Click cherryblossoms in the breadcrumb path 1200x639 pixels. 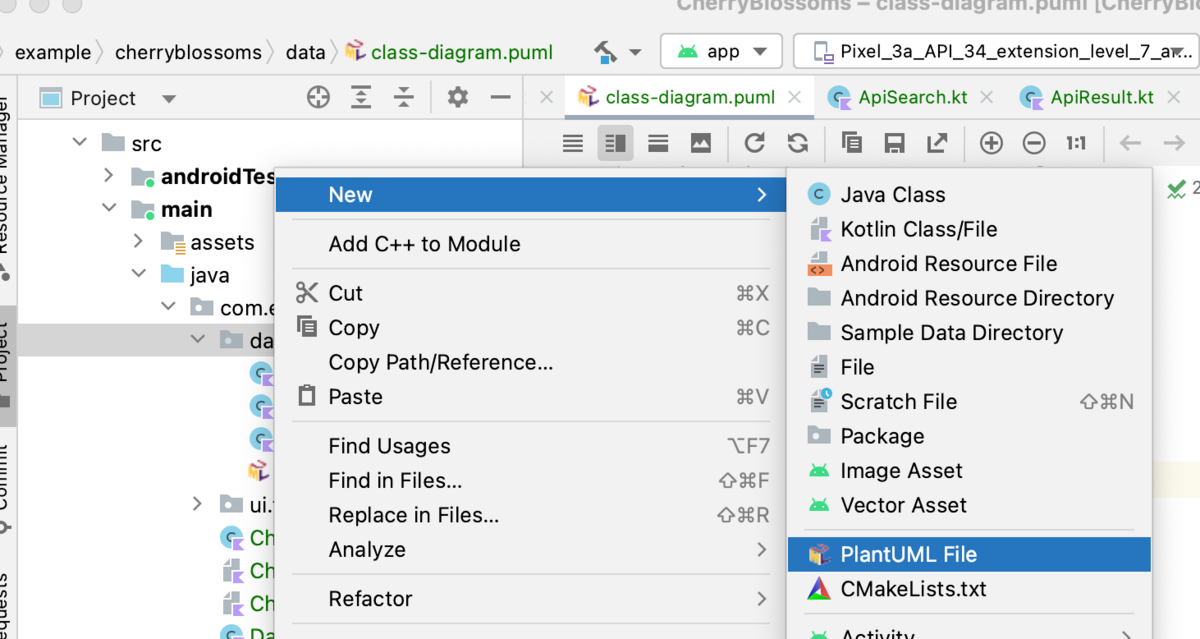[188, 52]
